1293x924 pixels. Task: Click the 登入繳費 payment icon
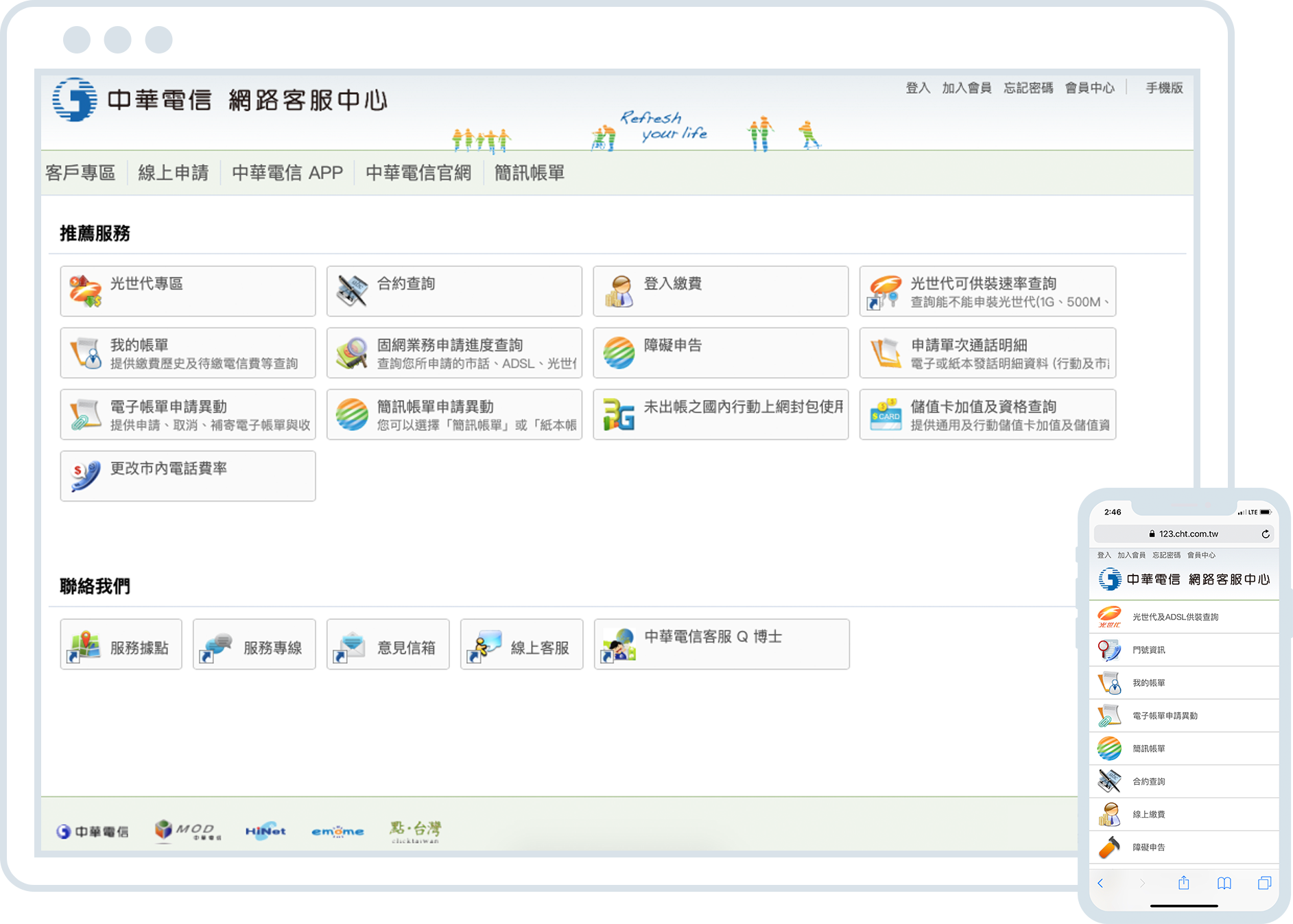click(719, 291)
